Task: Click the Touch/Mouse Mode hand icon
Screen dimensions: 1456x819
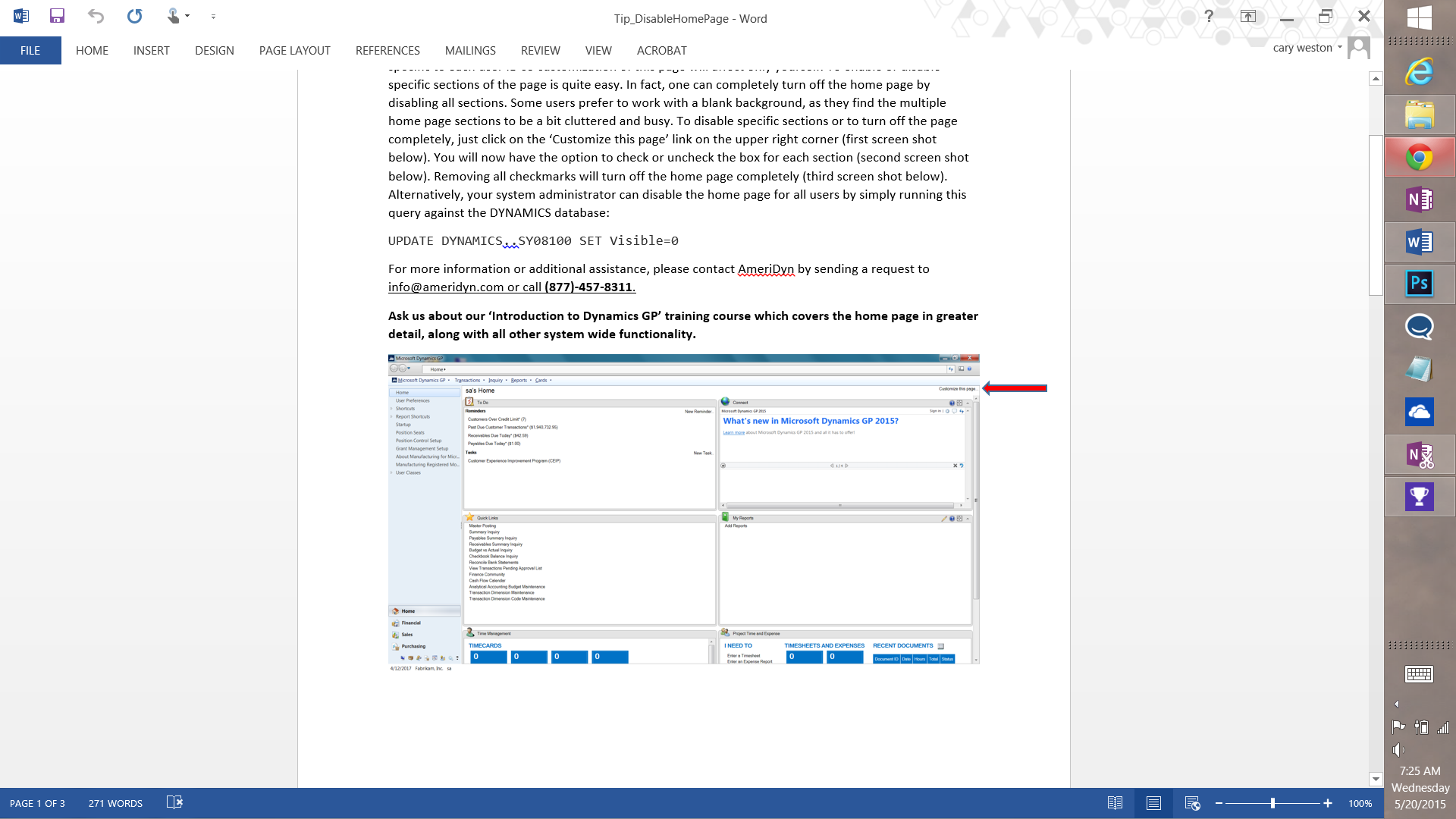Action: click(173, 16)
